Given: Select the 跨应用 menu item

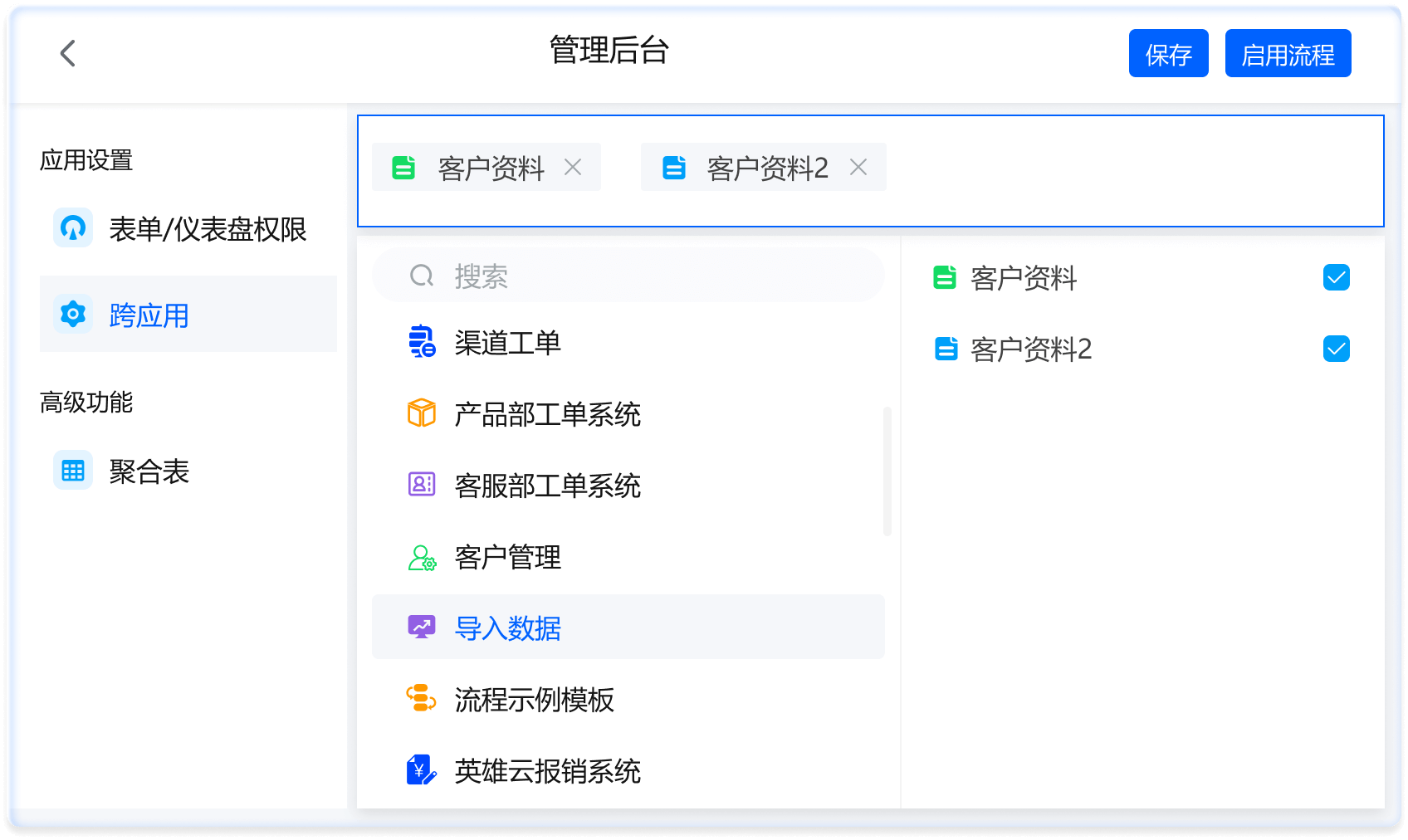Looking at the screenshot, I should click(188, 314).
